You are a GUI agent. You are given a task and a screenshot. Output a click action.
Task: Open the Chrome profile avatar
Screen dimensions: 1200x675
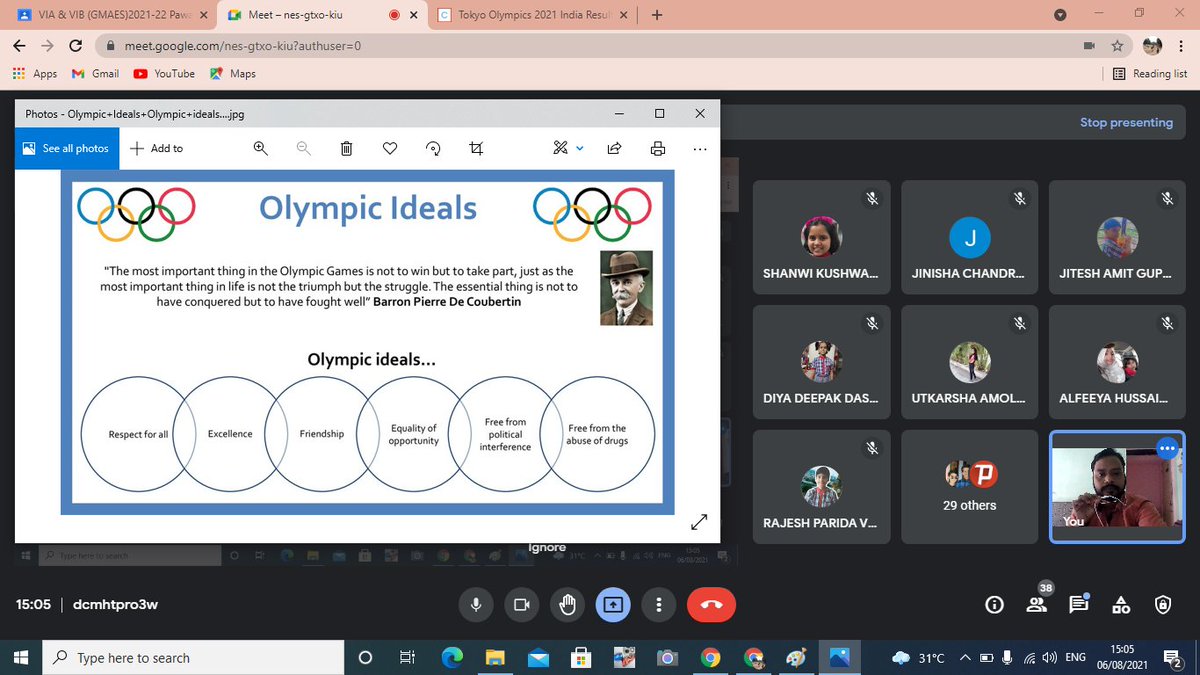(1153, 46)
